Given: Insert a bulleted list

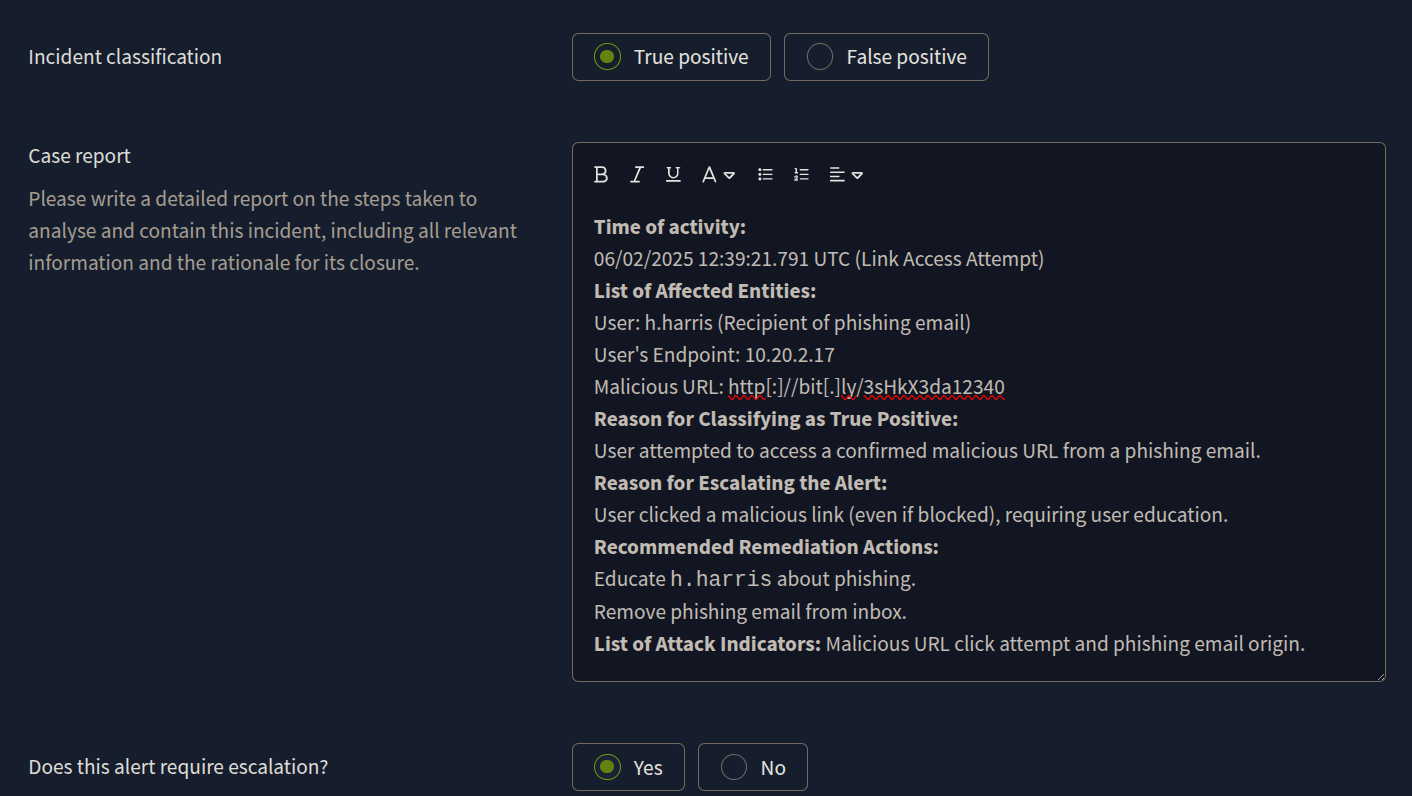Looking at the screenshot, I should [765, 174].
